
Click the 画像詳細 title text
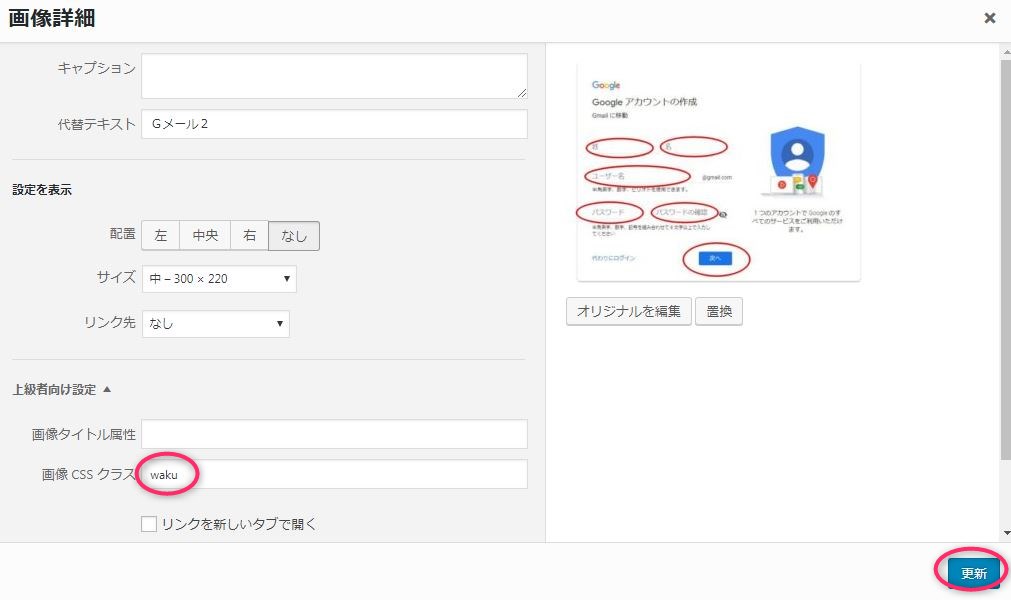[52, 18]
